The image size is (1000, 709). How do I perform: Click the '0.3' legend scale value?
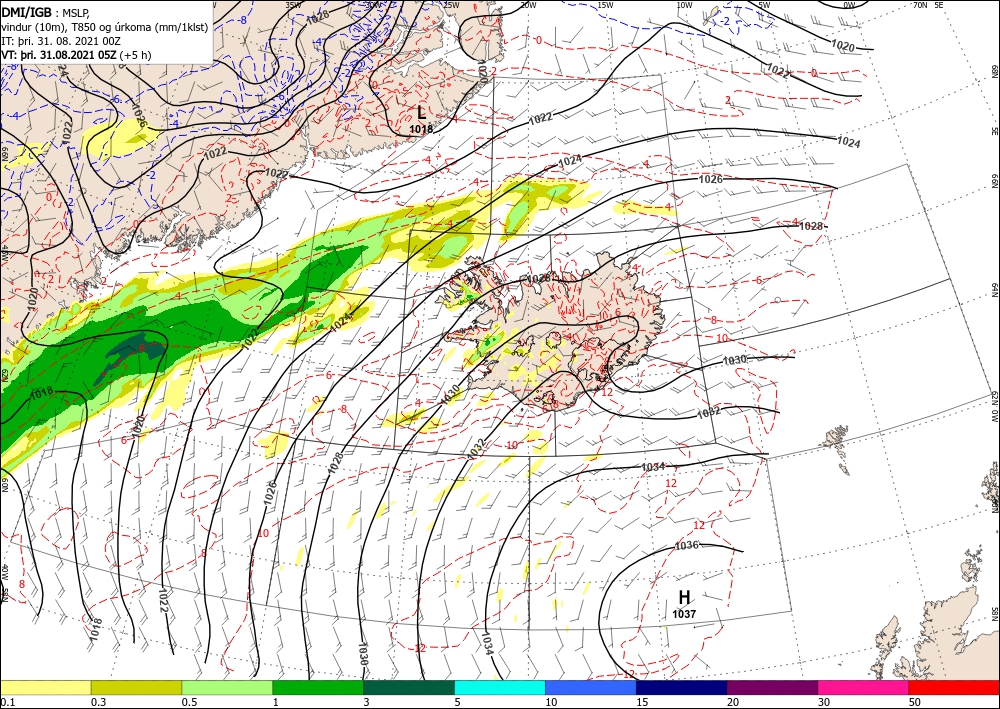pos(98,702)
